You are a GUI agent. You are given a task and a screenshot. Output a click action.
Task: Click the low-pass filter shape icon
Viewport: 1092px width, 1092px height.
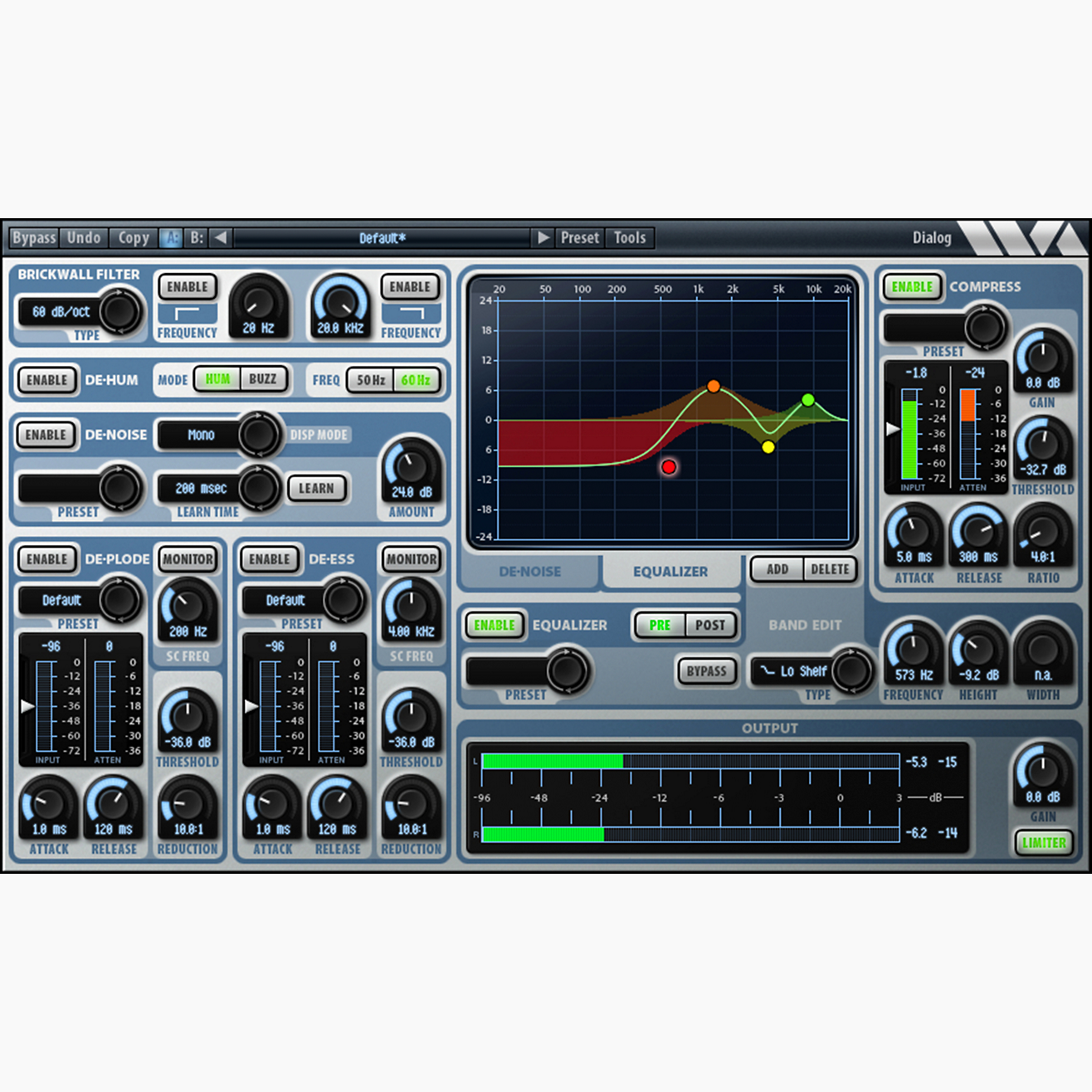coord(411,314)
